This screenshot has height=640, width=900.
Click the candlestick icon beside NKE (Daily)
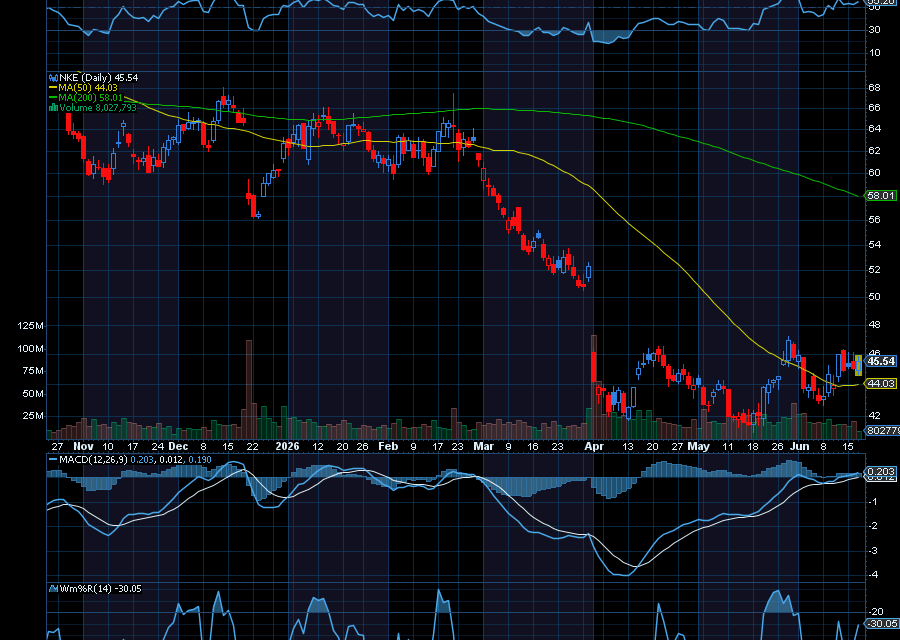[53, 77]
